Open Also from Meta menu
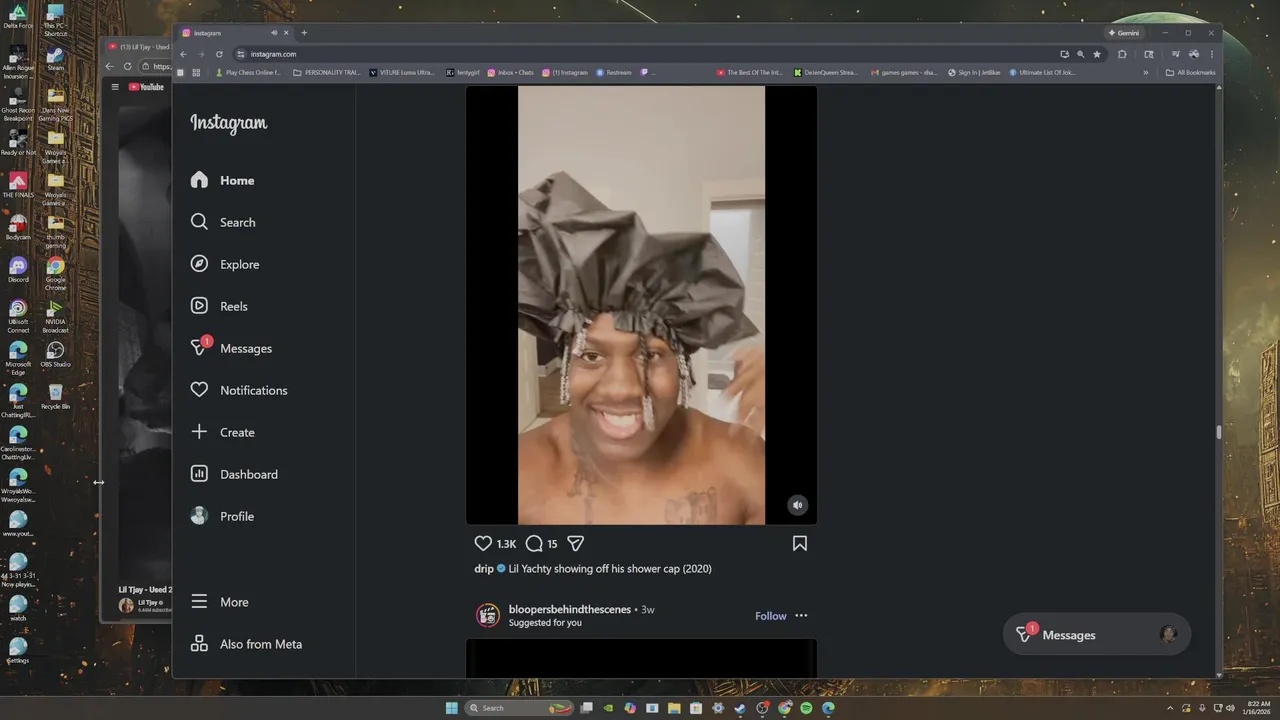The height and width of the screenshot is (720, 1280). pos(245,644)
